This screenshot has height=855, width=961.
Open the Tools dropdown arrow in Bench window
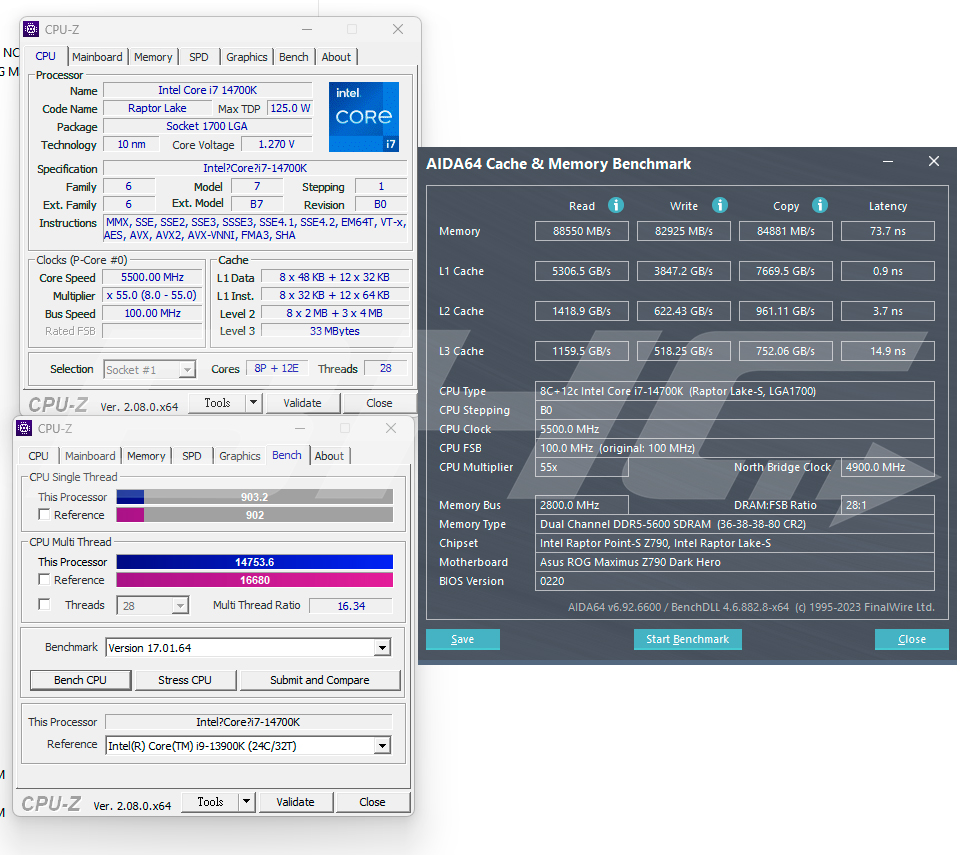247,802
